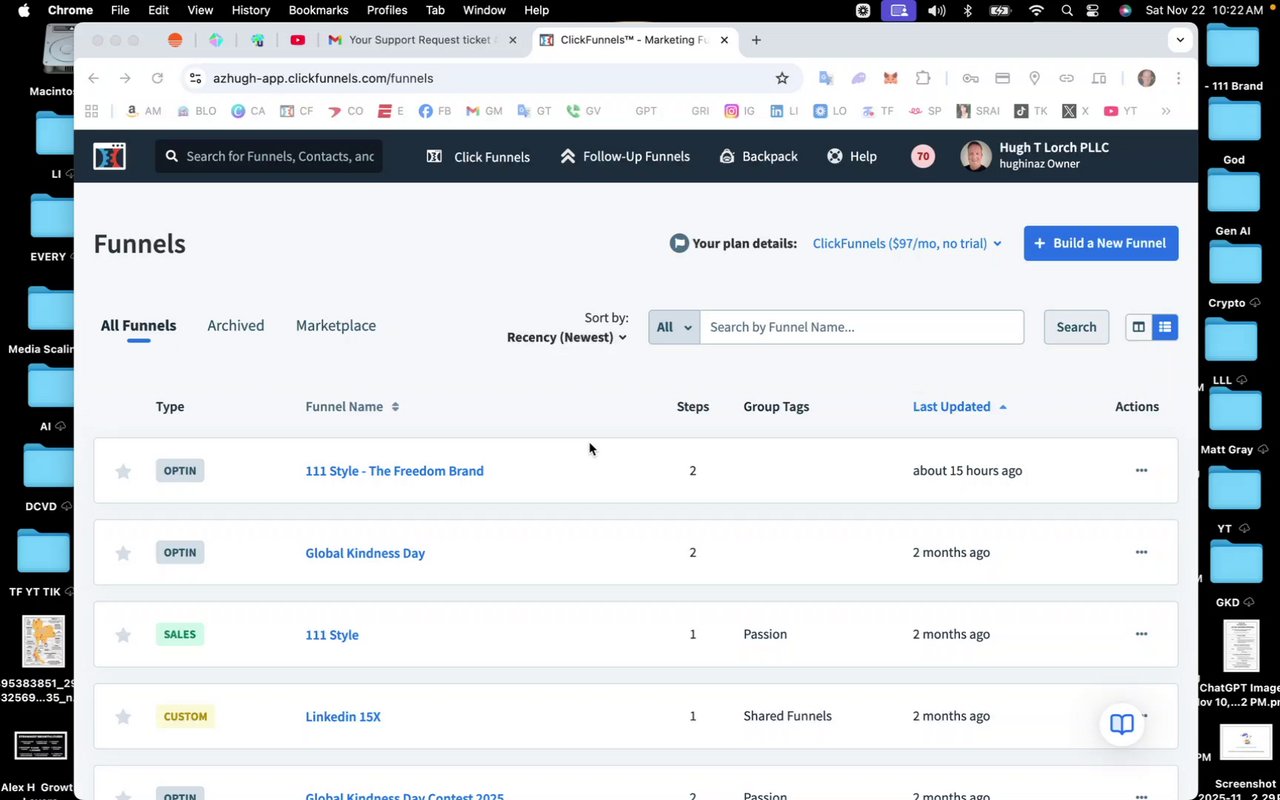The image size is (1280, 800).
Task: Open the CF ClickFunnels bookmark
Action: click(x=297, y=111)
